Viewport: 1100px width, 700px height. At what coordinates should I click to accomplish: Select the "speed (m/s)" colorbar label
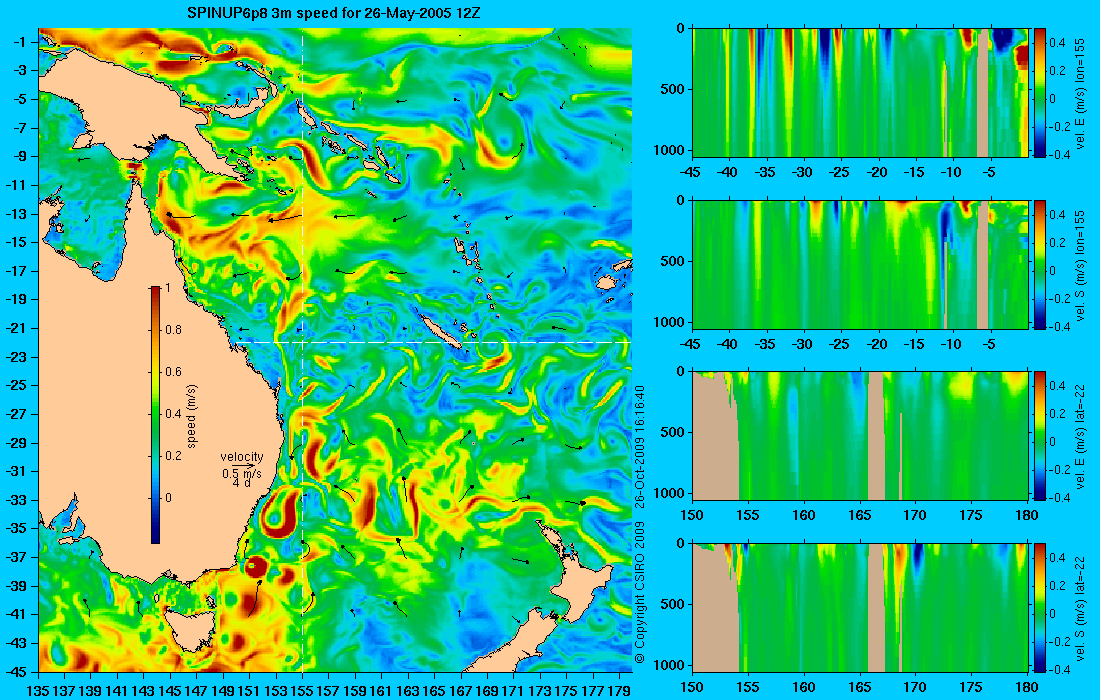pyautogui.click(x=192, y=416)
